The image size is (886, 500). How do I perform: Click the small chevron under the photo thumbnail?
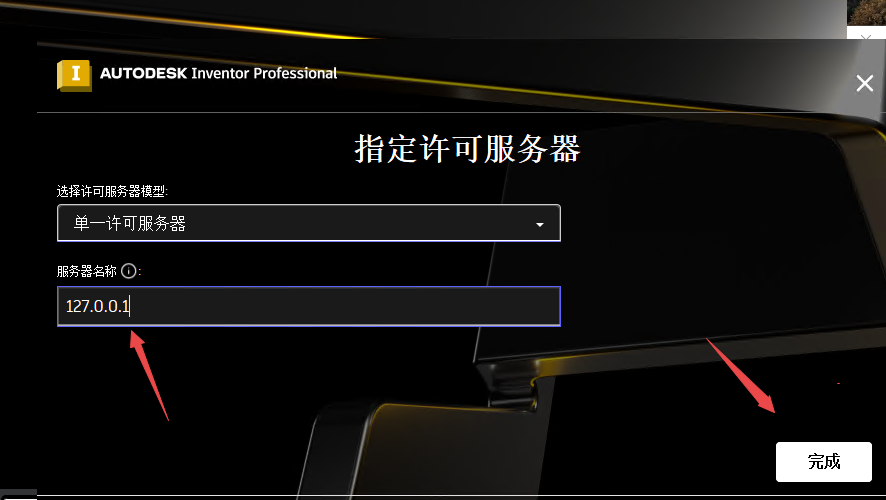[x=866, y=37]
